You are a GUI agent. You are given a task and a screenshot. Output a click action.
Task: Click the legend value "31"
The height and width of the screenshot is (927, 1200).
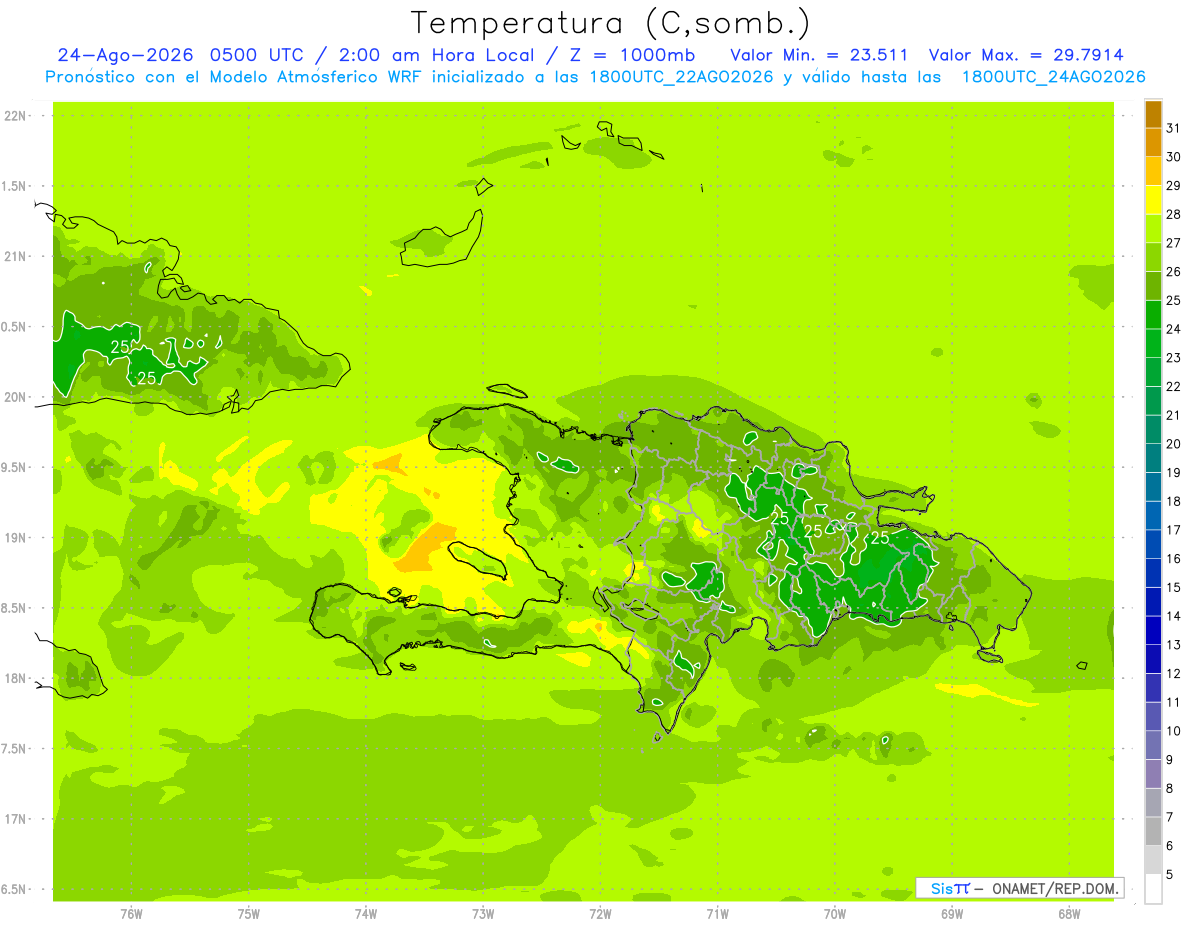pyautogui.click(x=1173, y=128)
